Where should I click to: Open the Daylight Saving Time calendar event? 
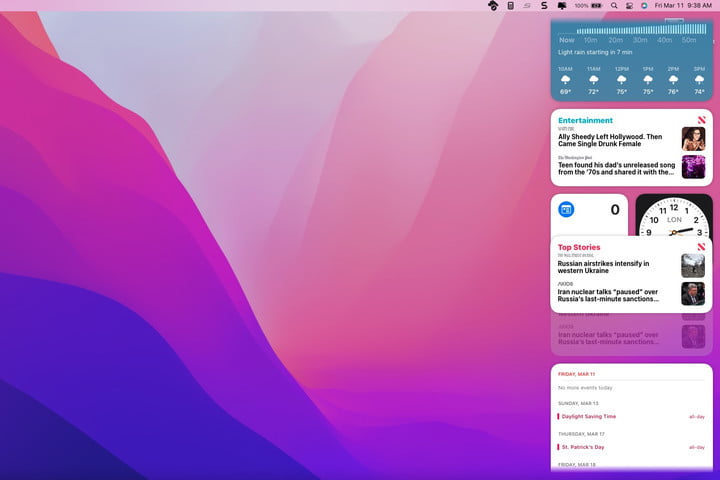(x=631, y=417)
